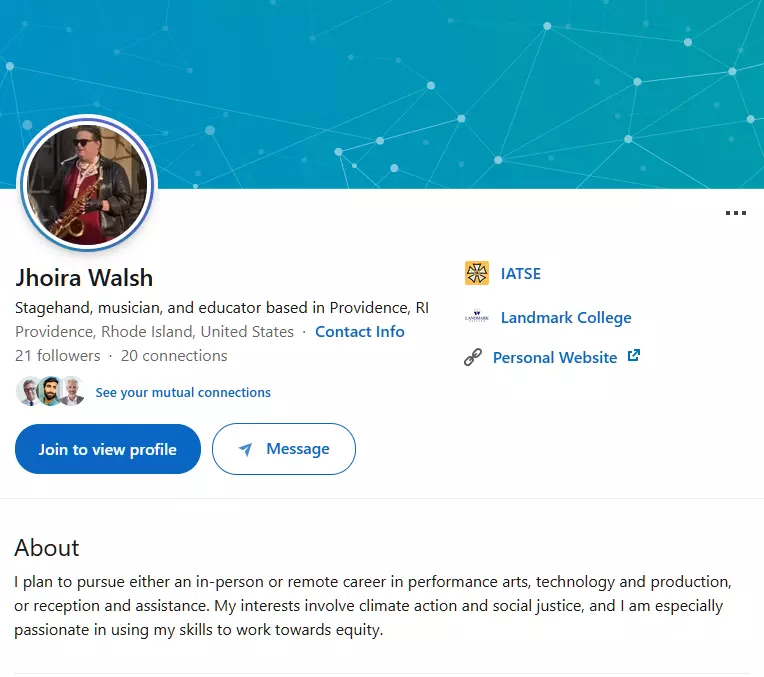This screenshot has width=764, height=677.
Task: Open the Personal Website link
Action: [x=555, y=357]
